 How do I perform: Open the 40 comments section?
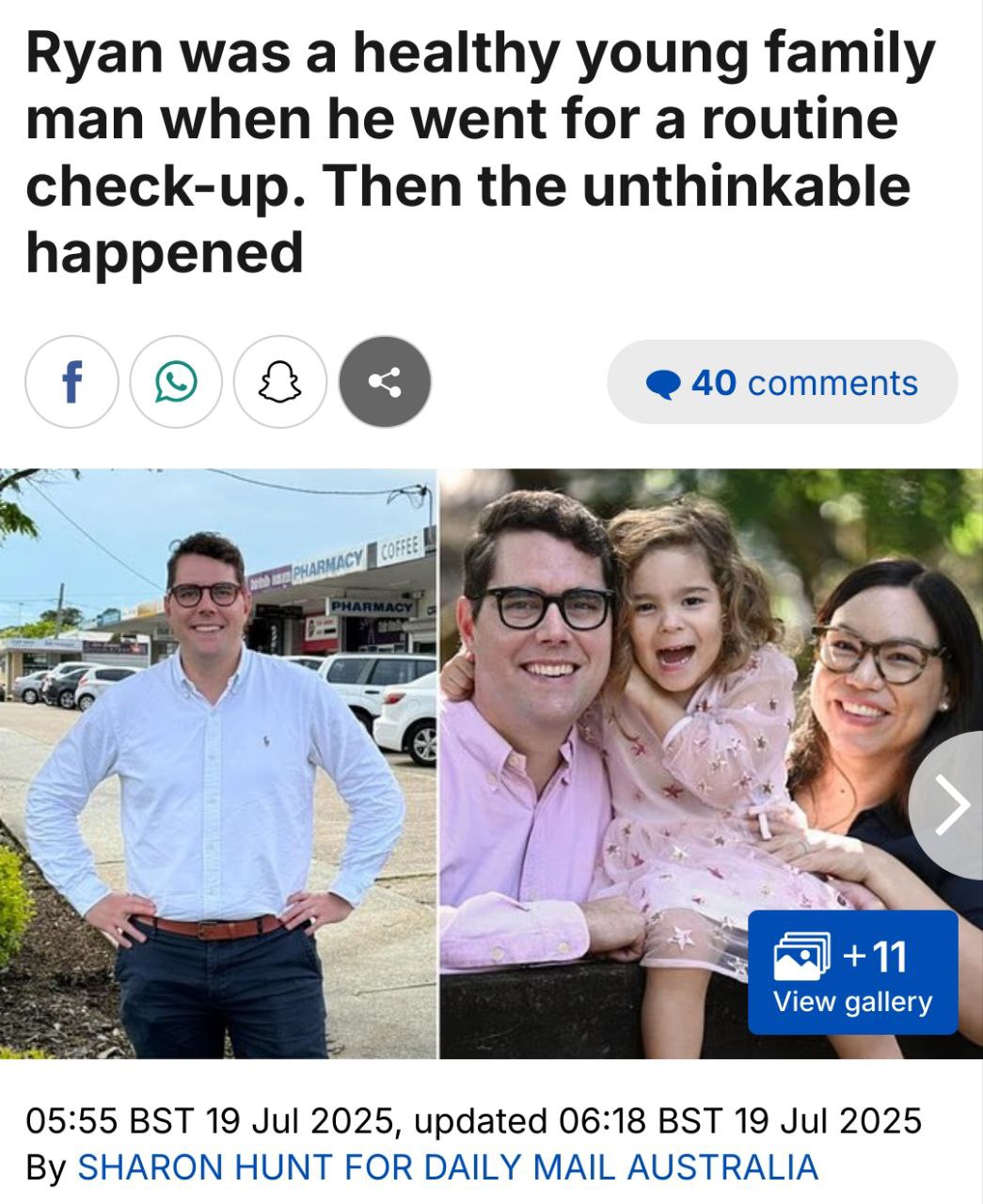pyautogui.click(x=783, y=383)
